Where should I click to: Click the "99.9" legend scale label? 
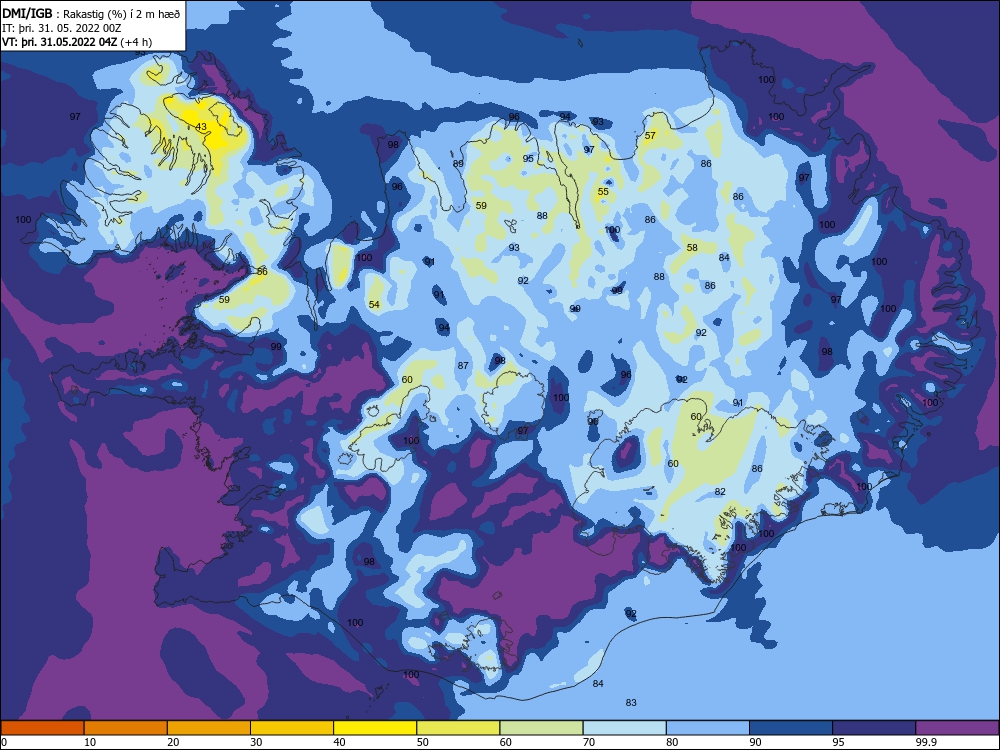pos(925,742)
